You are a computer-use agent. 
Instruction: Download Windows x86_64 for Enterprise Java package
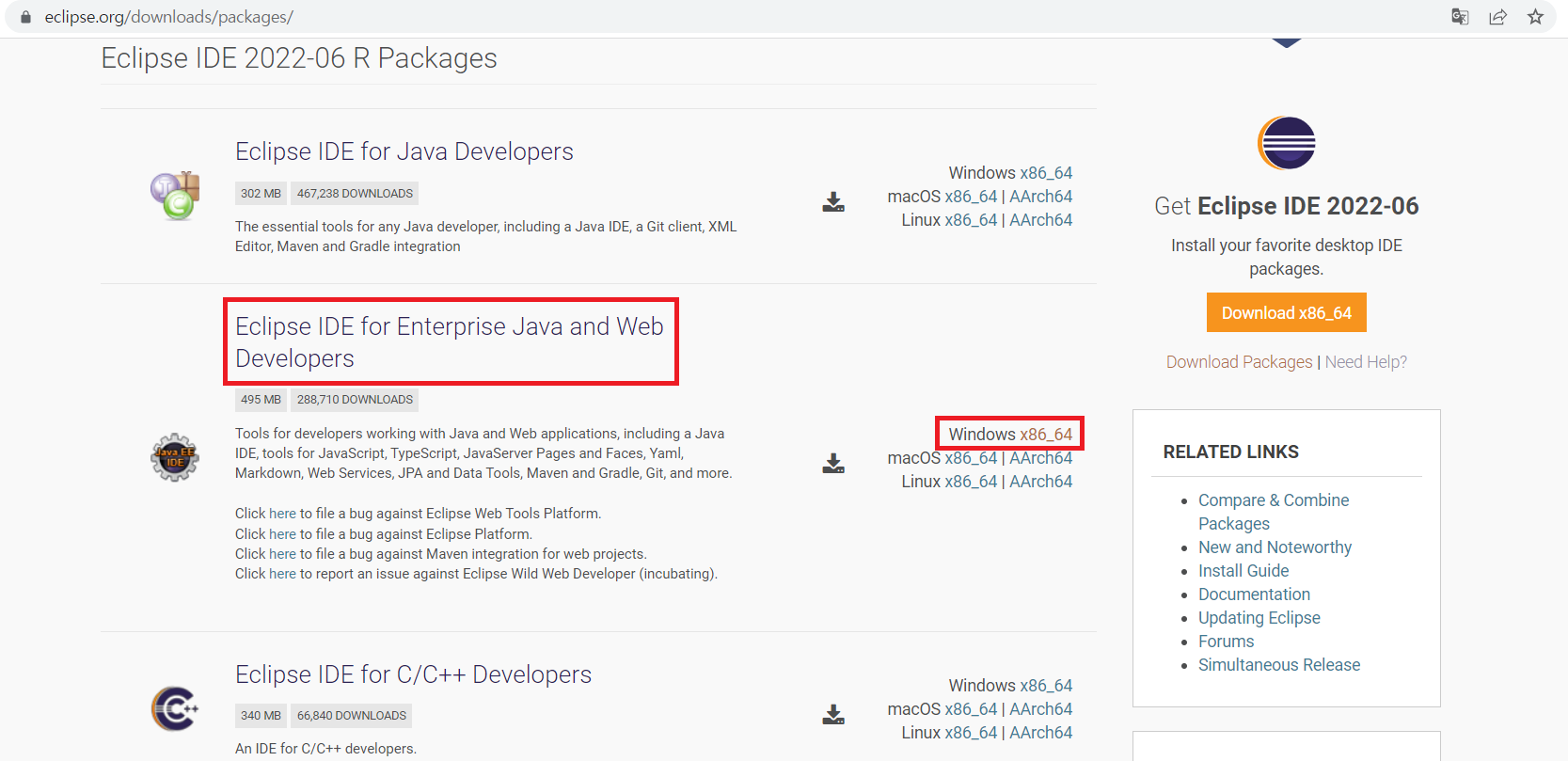pos(1046,435)
